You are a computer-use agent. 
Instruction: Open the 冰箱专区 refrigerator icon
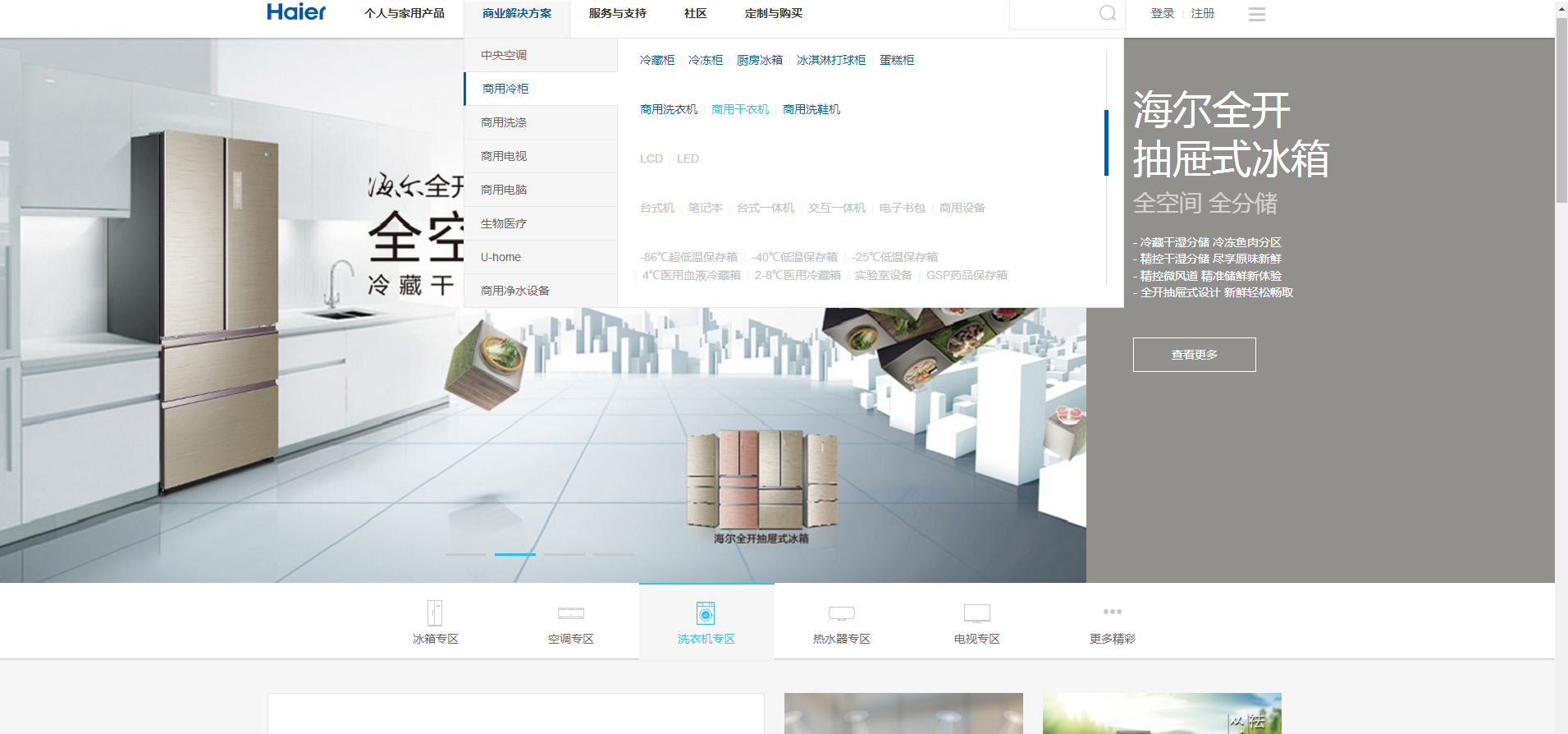[435, 612]
